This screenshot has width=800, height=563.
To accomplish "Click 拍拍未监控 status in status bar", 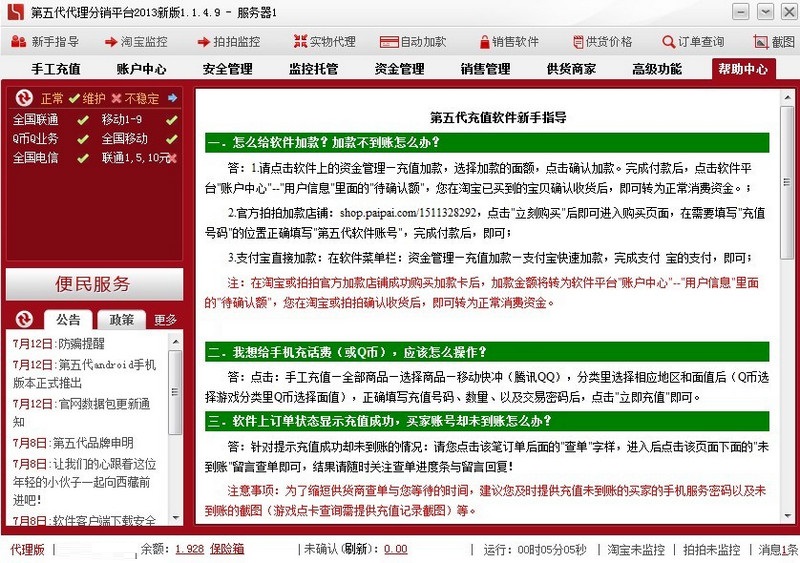I will click(712, 550).
